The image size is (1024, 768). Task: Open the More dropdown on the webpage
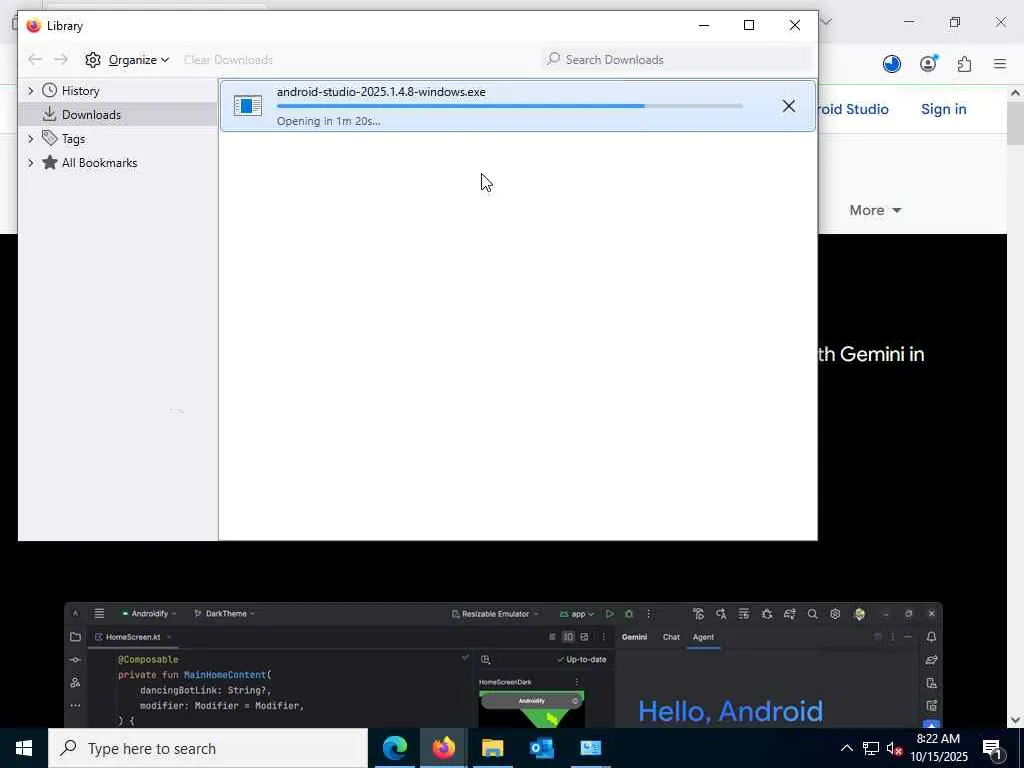[875, 210]
